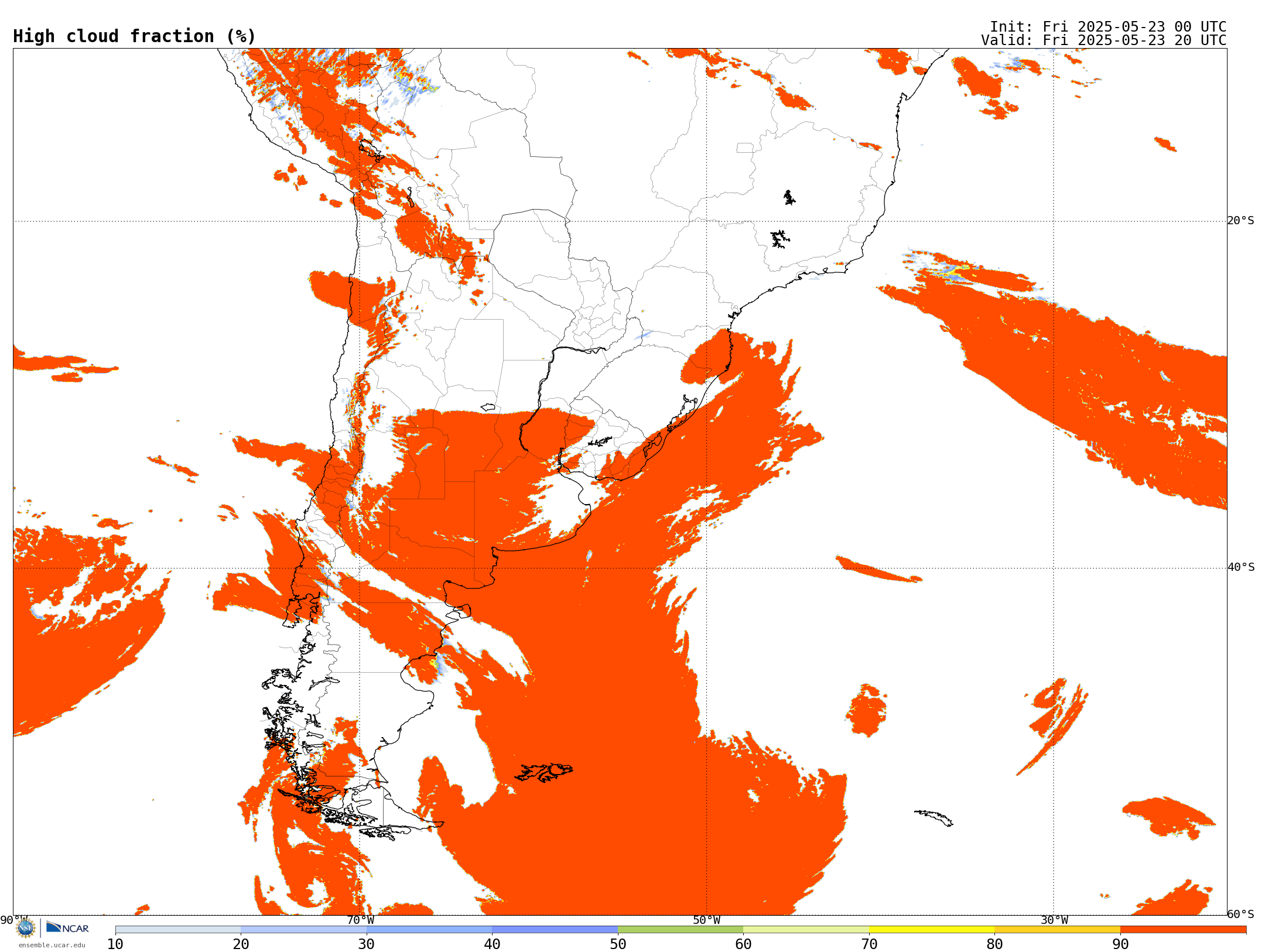This screenshot has height=952, width=1265.
Task: Click the colorbar tick label 30
Action: point(367,944)
